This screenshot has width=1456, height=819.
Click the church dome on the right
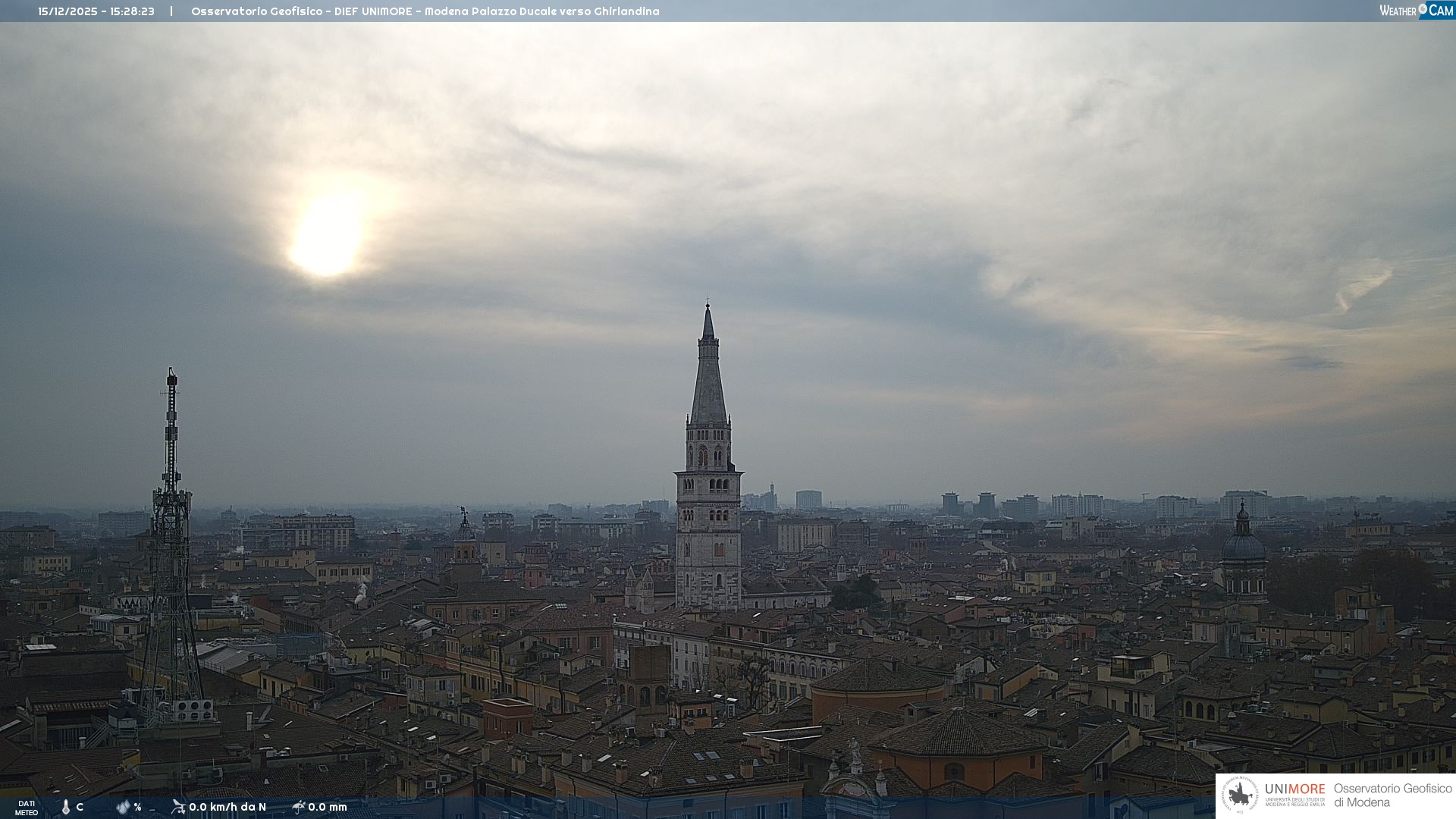(x=1243, y=546)
